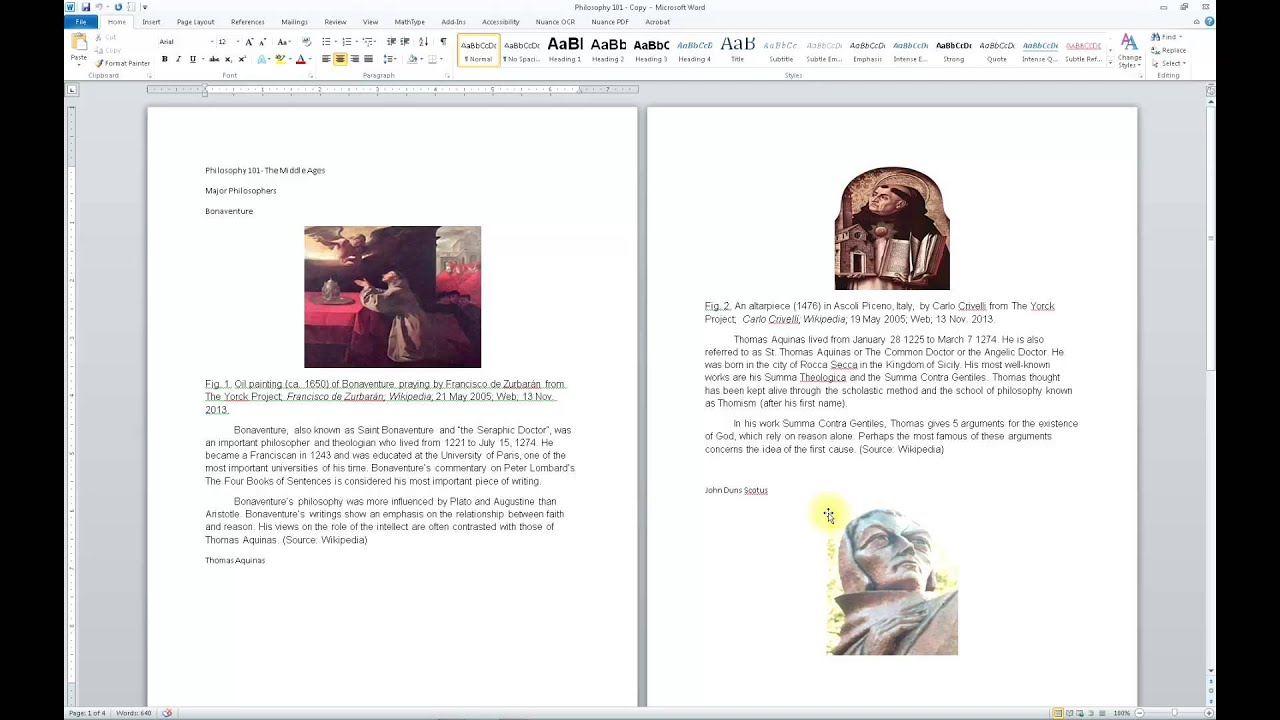Click the proofing errors status bar icon
This screenshot has width=1280, height=720.
[x=167, y=713]
